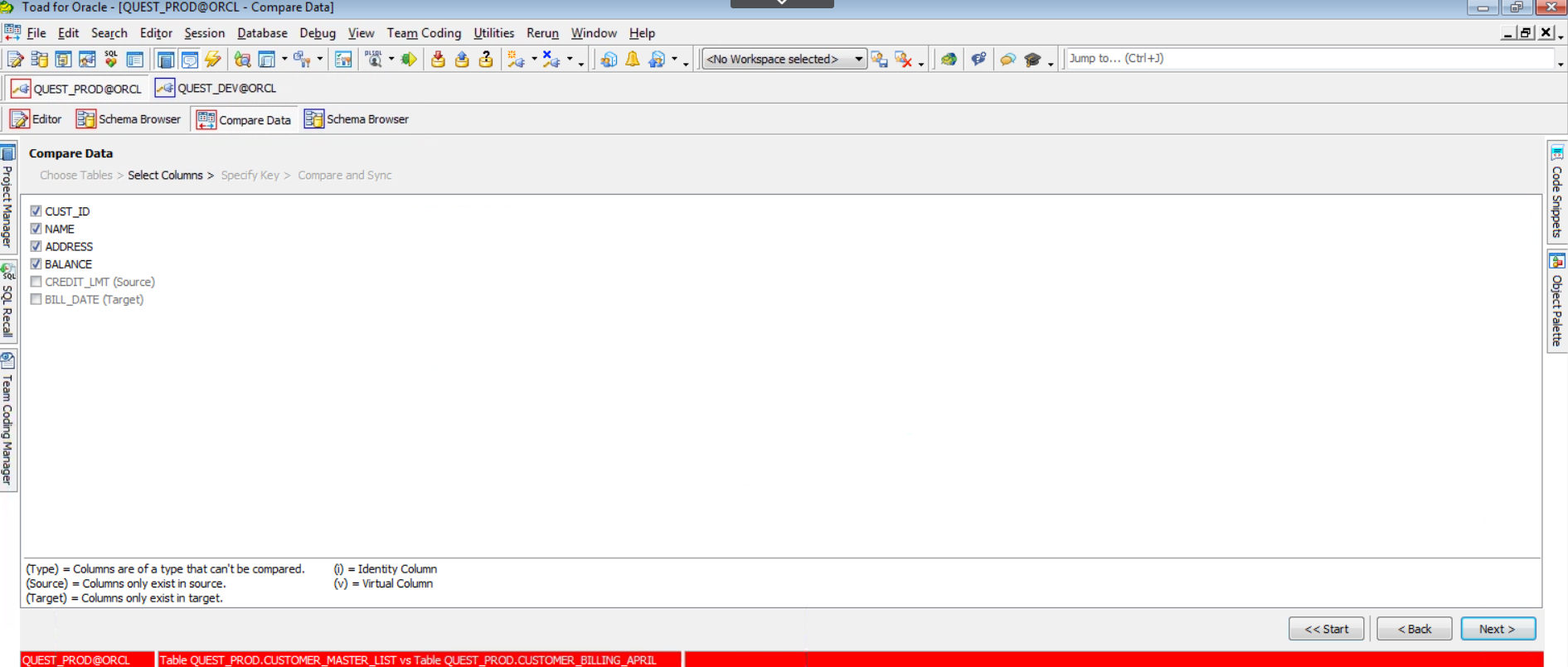The height and width of the screenshot is (667, 1568).
Task: Open the second Schema Browser tab
Action: tap(357, 119)
